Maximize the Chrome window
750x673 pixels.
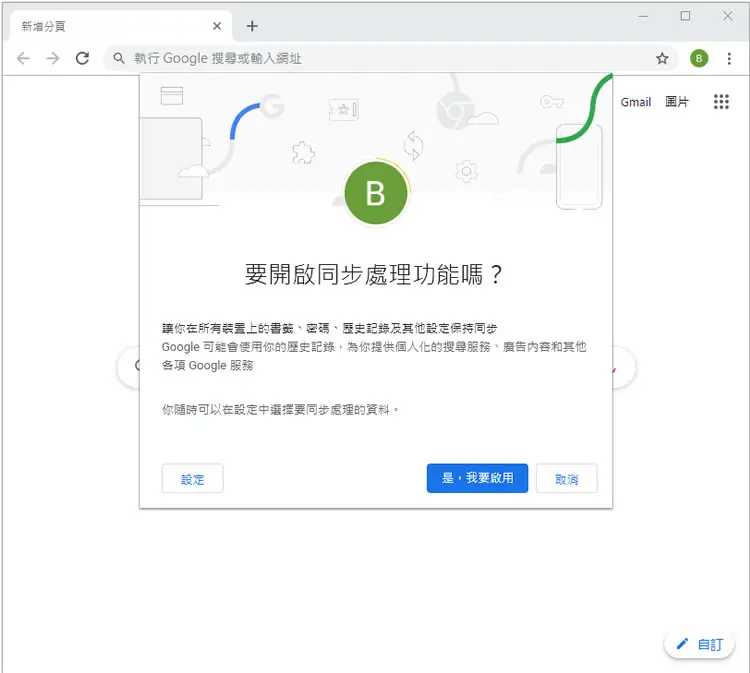(x=685, y=16)
